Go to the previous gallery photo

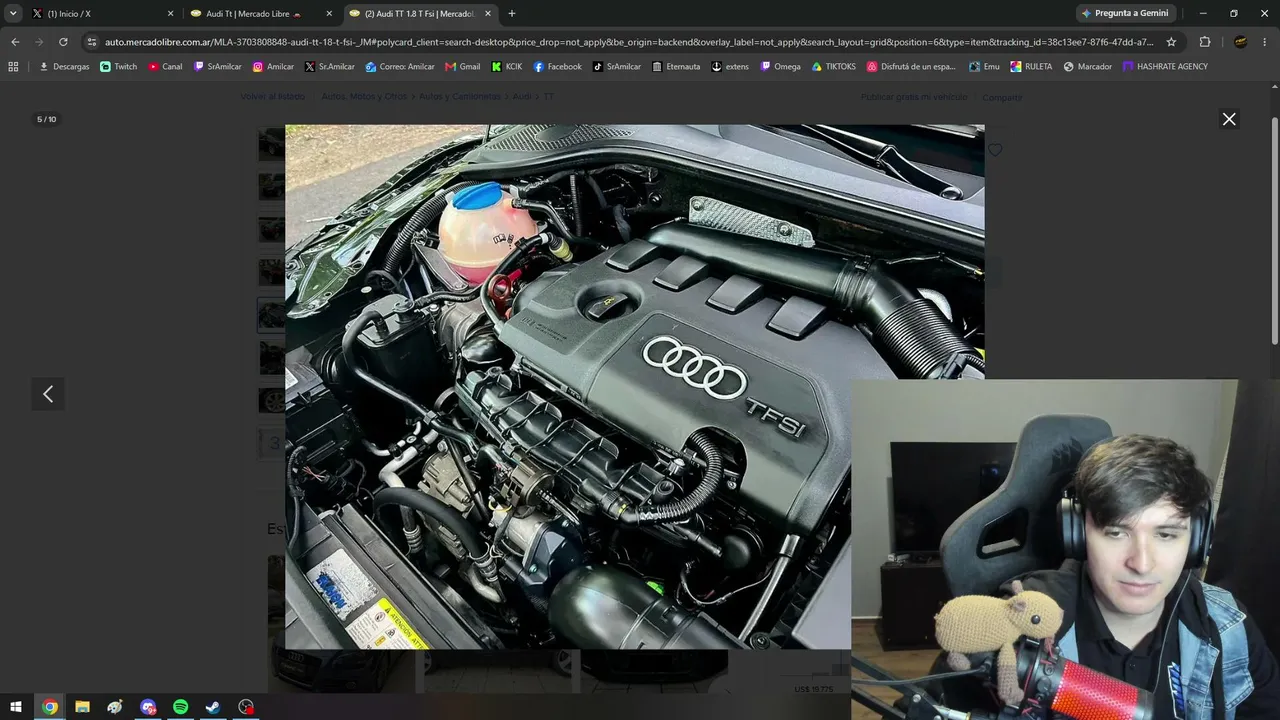click(48, 394)
